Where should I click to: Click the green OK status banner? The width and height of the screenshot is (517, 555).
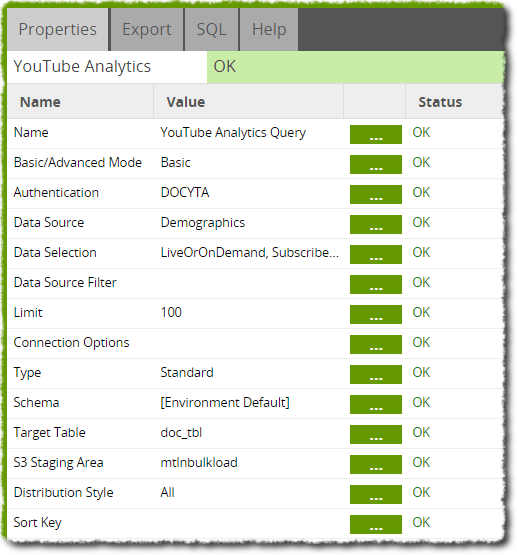[356, 67]
